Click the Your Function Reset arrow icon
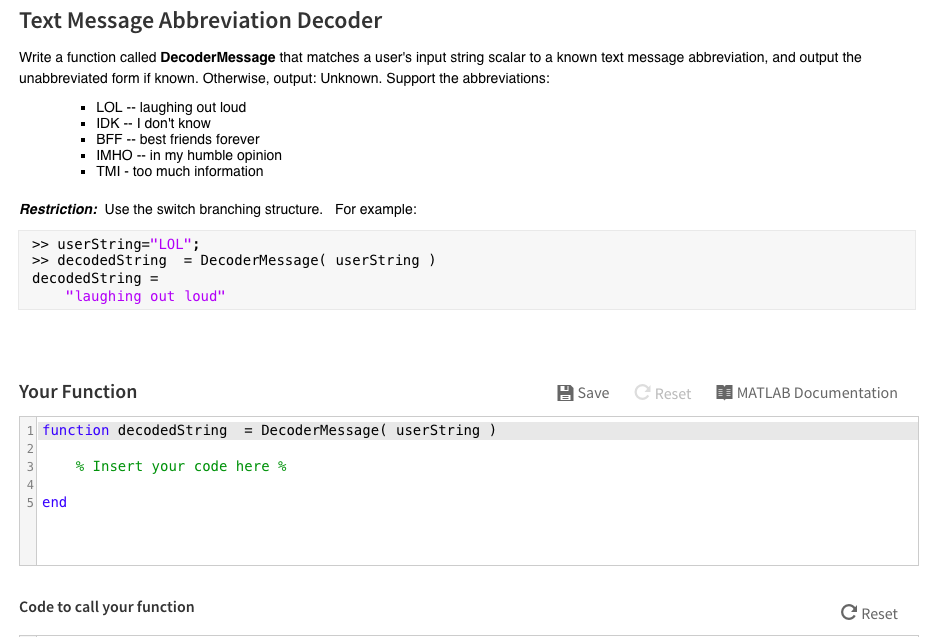Screen dimensions: 932x637 (642, 392)
